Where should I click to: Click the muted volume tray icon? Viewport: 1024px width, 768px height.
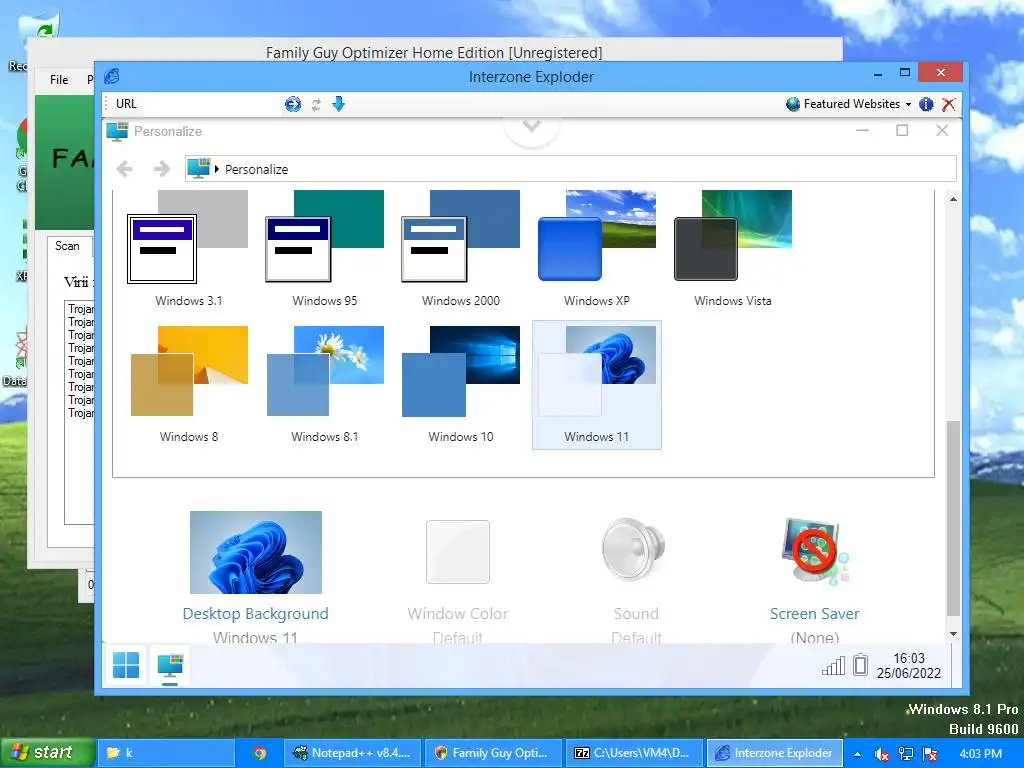coord(882,754)
